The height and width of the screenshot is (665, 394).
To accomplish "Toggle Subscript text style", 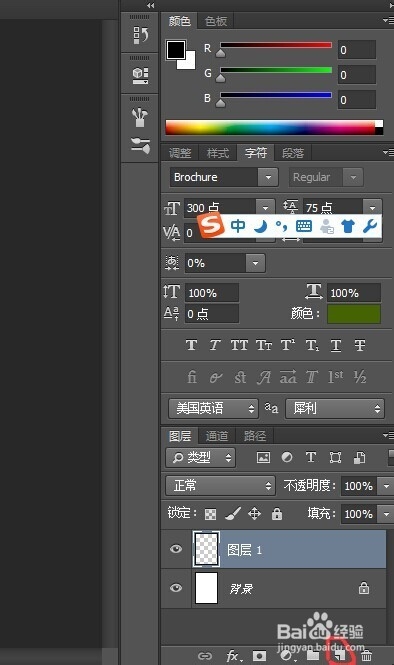I will pos(312,345).
